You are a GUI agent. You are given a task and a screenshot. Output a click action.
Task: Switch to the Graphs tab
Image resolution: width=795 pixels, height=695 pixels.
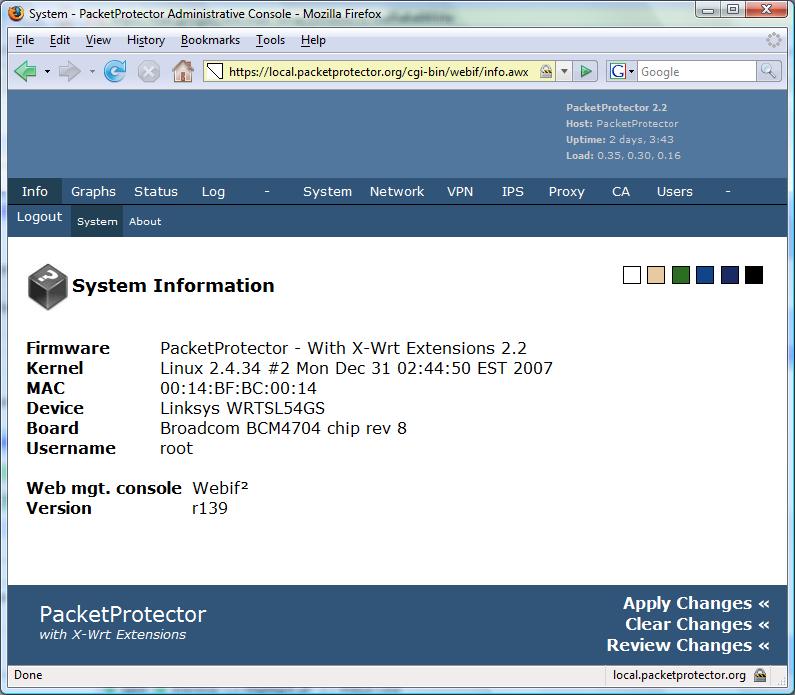click(x=93, y=192)
